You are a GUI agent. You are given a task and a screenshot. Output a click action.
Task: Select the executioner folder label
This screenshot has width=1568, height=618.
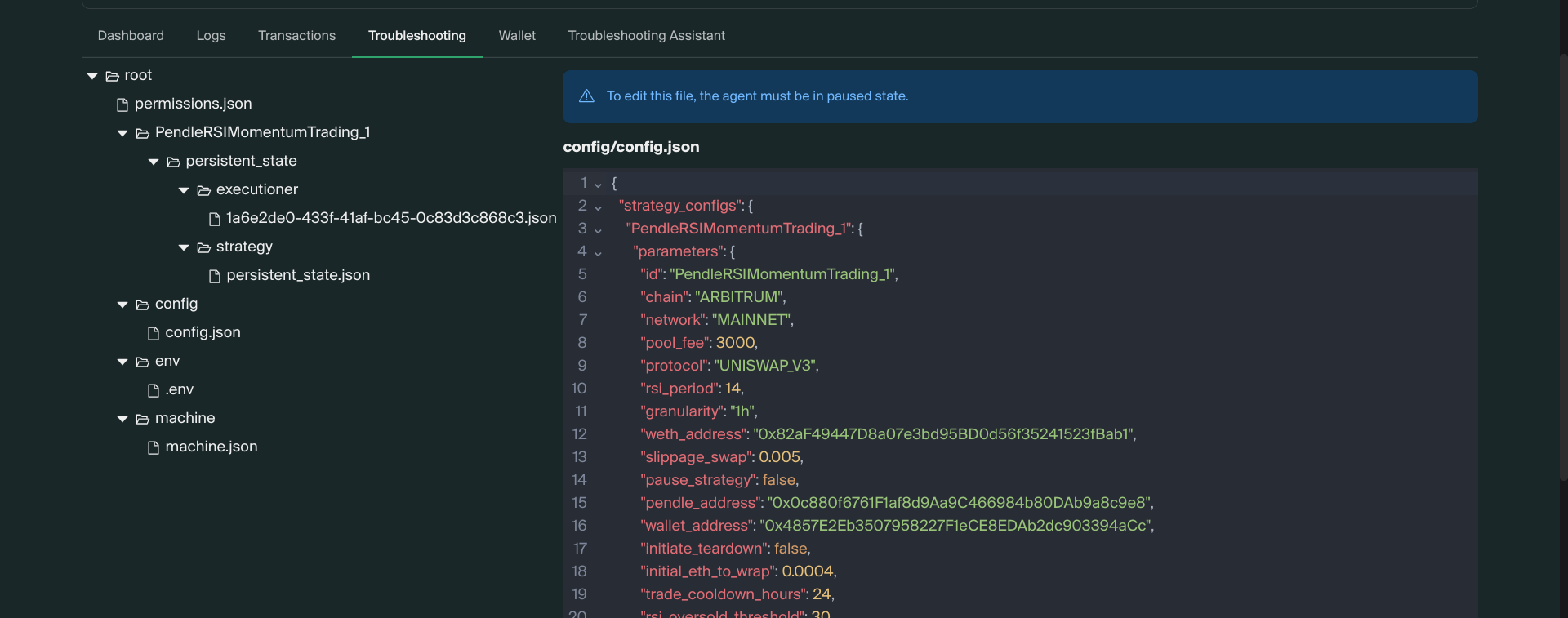pyautogui.click(x=257, y=189)
